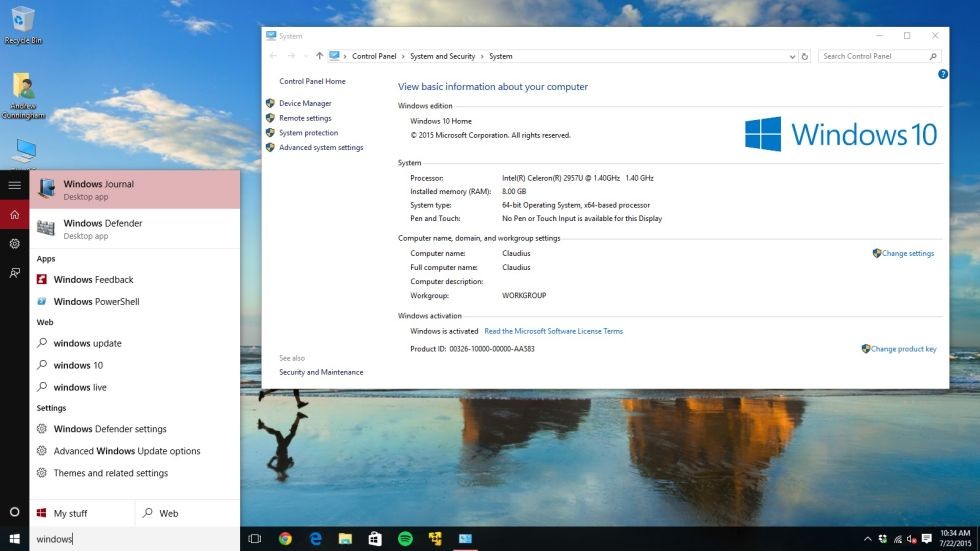
Task: Open the settings gear in search sidebar
Action: [x=14, y=244]
